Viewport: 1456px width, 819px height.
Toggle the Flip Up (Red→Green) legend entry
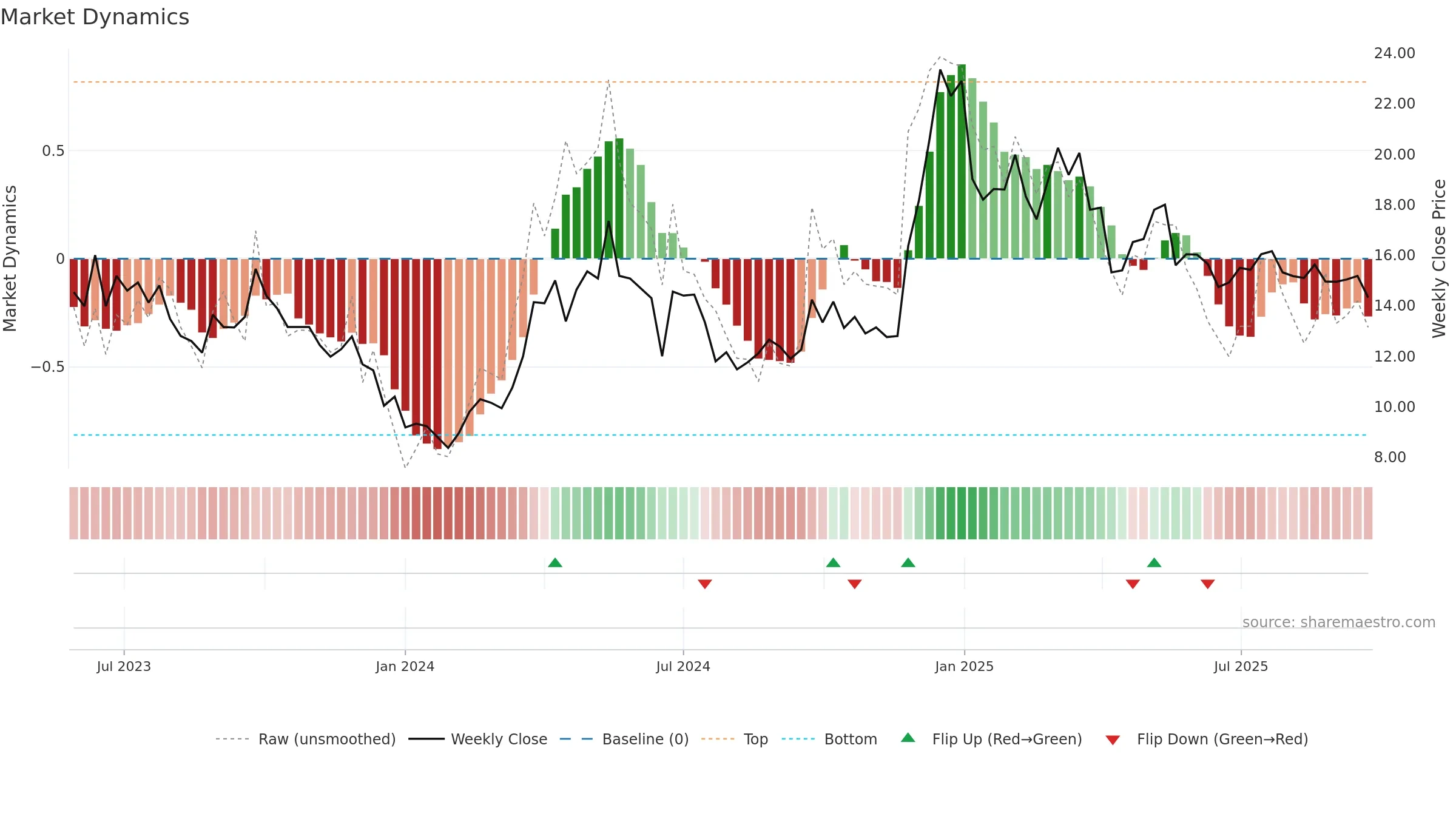(x=991, y=739)
